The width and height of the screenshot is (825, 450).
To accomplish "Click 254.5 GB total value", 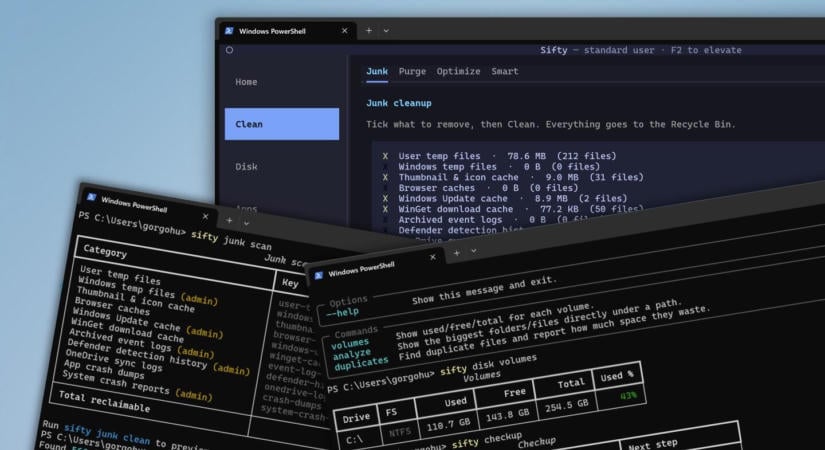I will pos(567,405).
